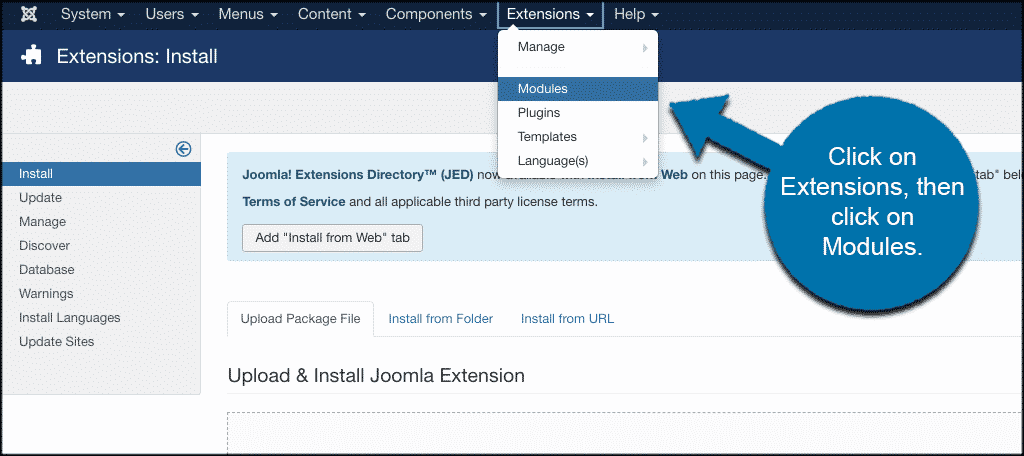The width and height of the screenshot is (1024, 456).
Task: Switch to Install from Folder tab
Action: (441, 319)
